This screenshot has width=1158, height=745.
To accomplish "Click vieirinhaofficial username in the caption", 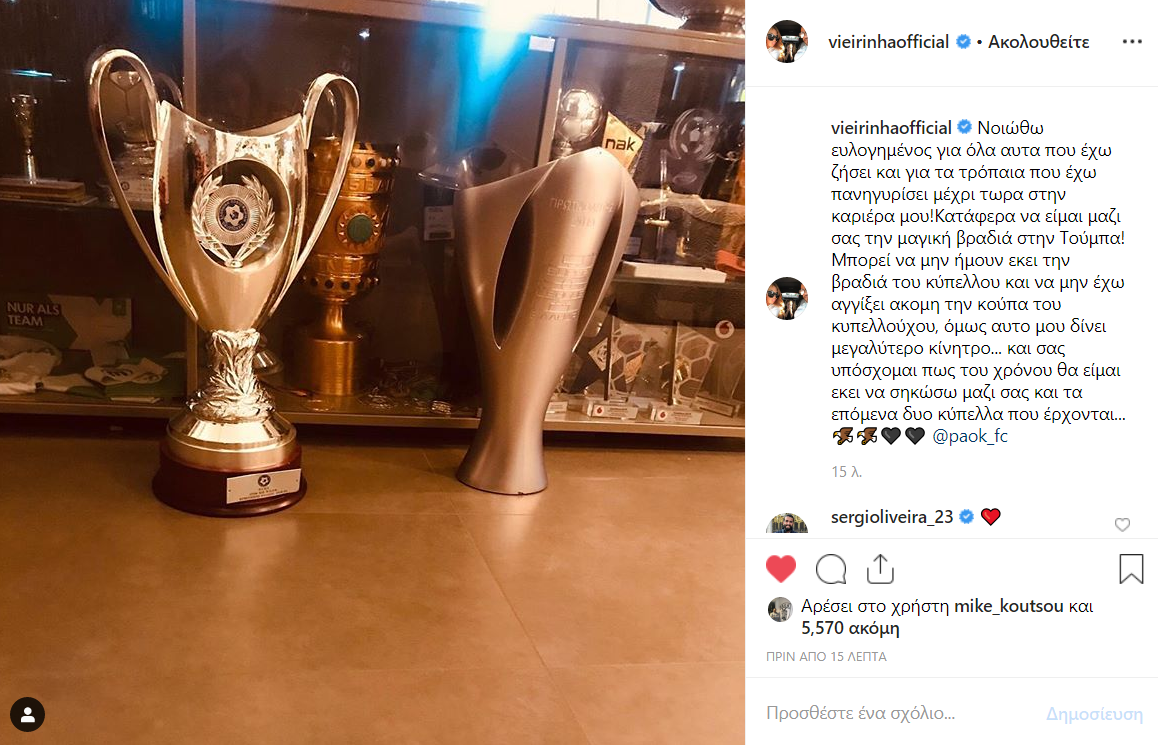I will coord(891,128).
